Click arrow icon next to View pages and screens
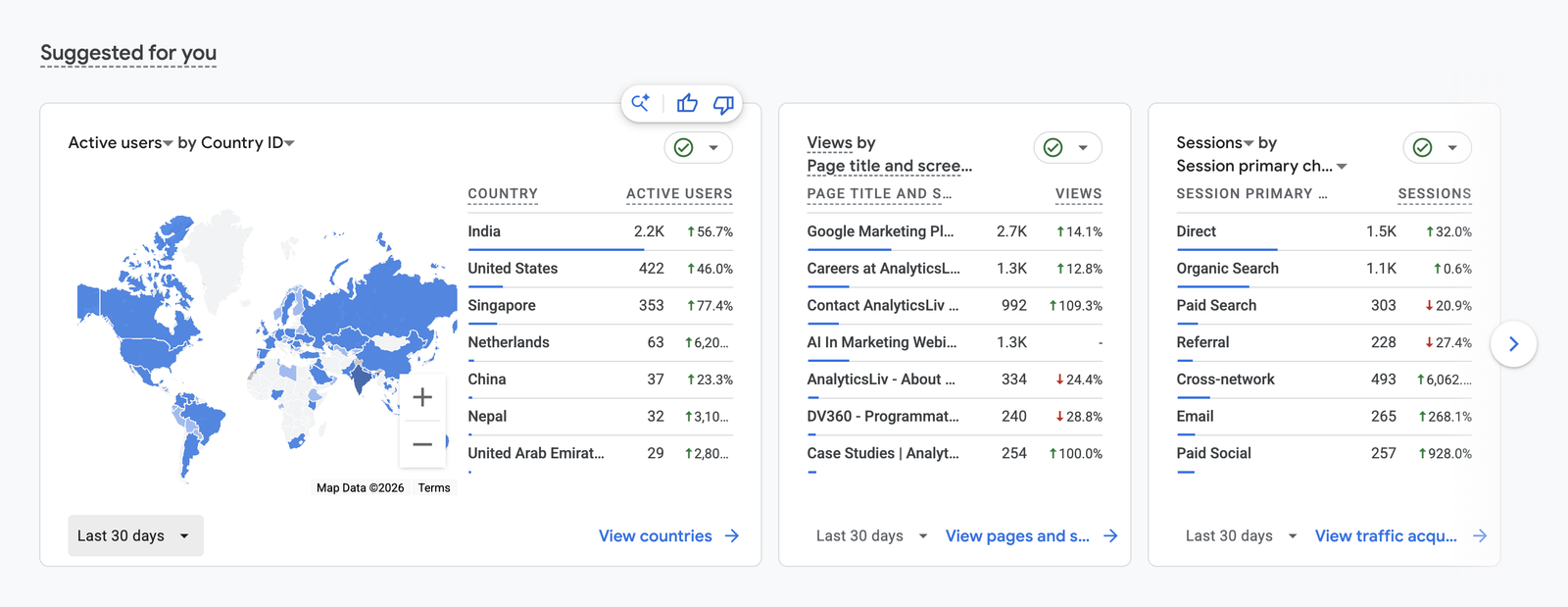 [1110, 535]
